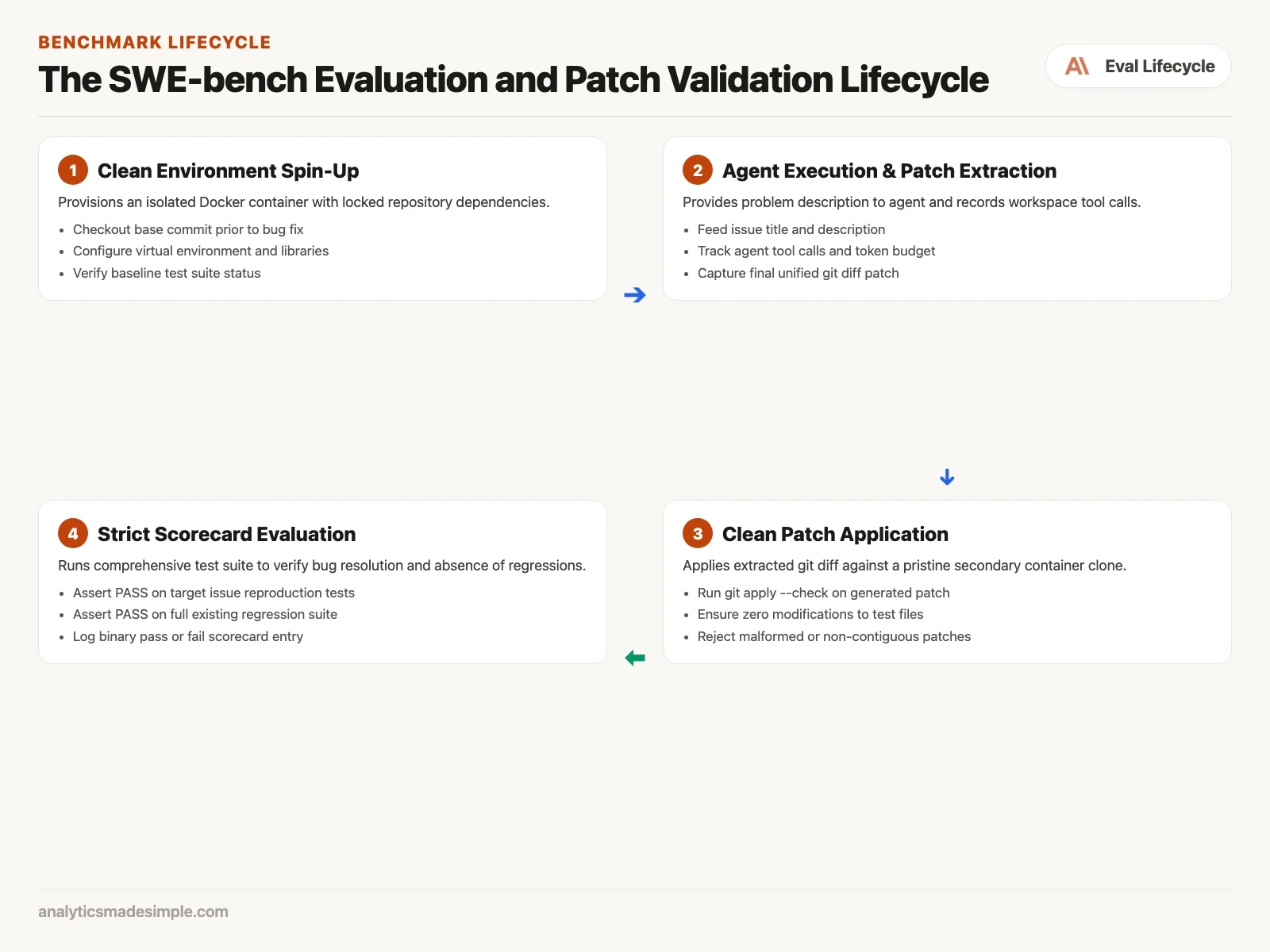Select the main title about SWE-bench Evaluation

click(514, 79)
